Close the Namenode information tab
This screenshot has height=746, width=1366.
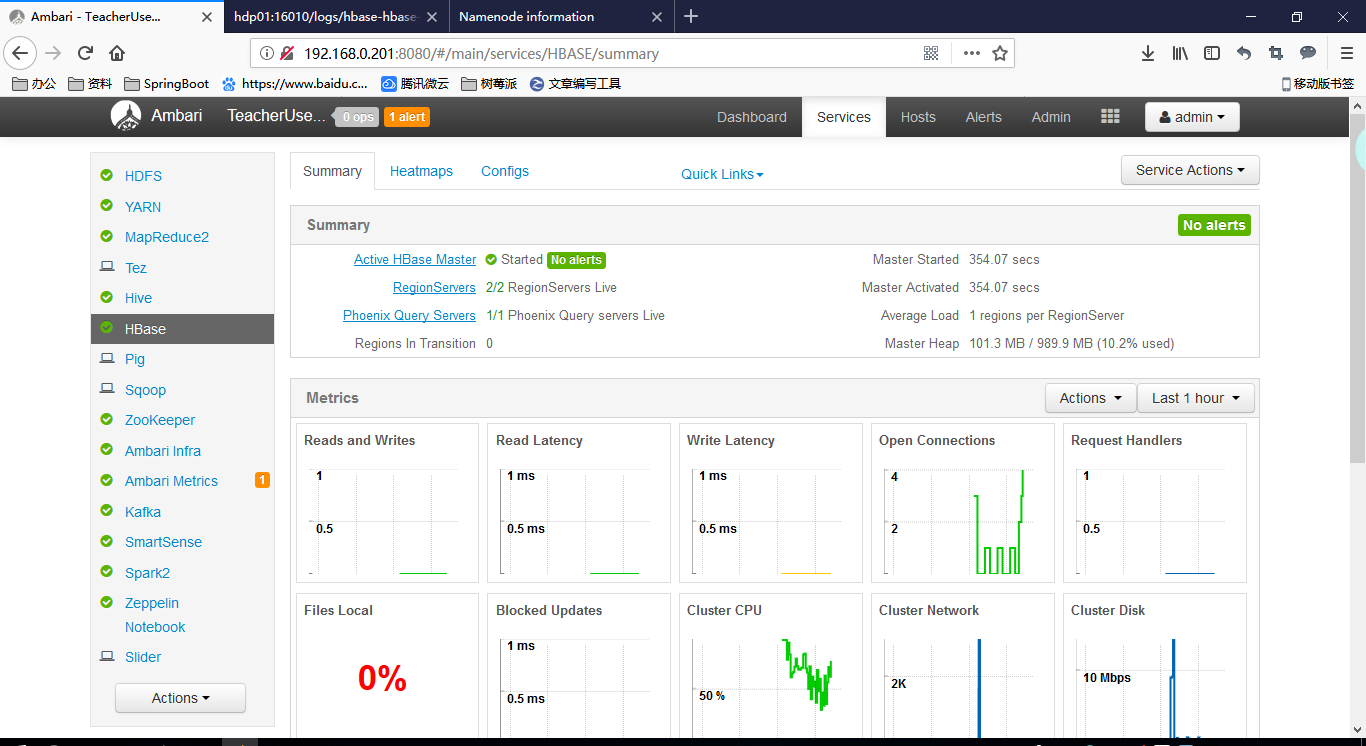657,17
